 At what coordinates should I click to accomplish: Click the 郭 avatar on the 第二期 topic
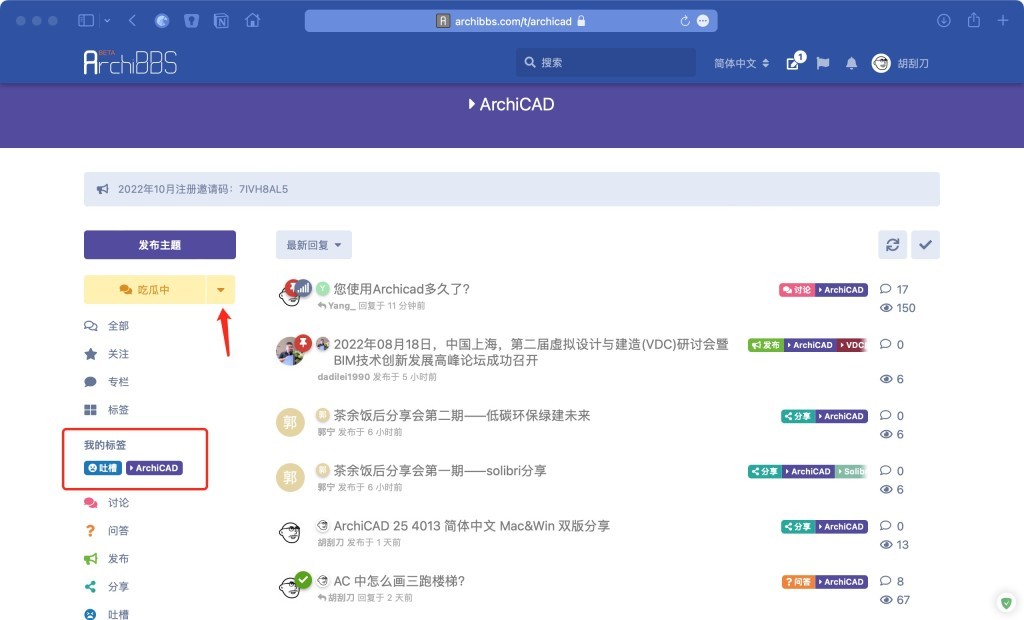290,423
